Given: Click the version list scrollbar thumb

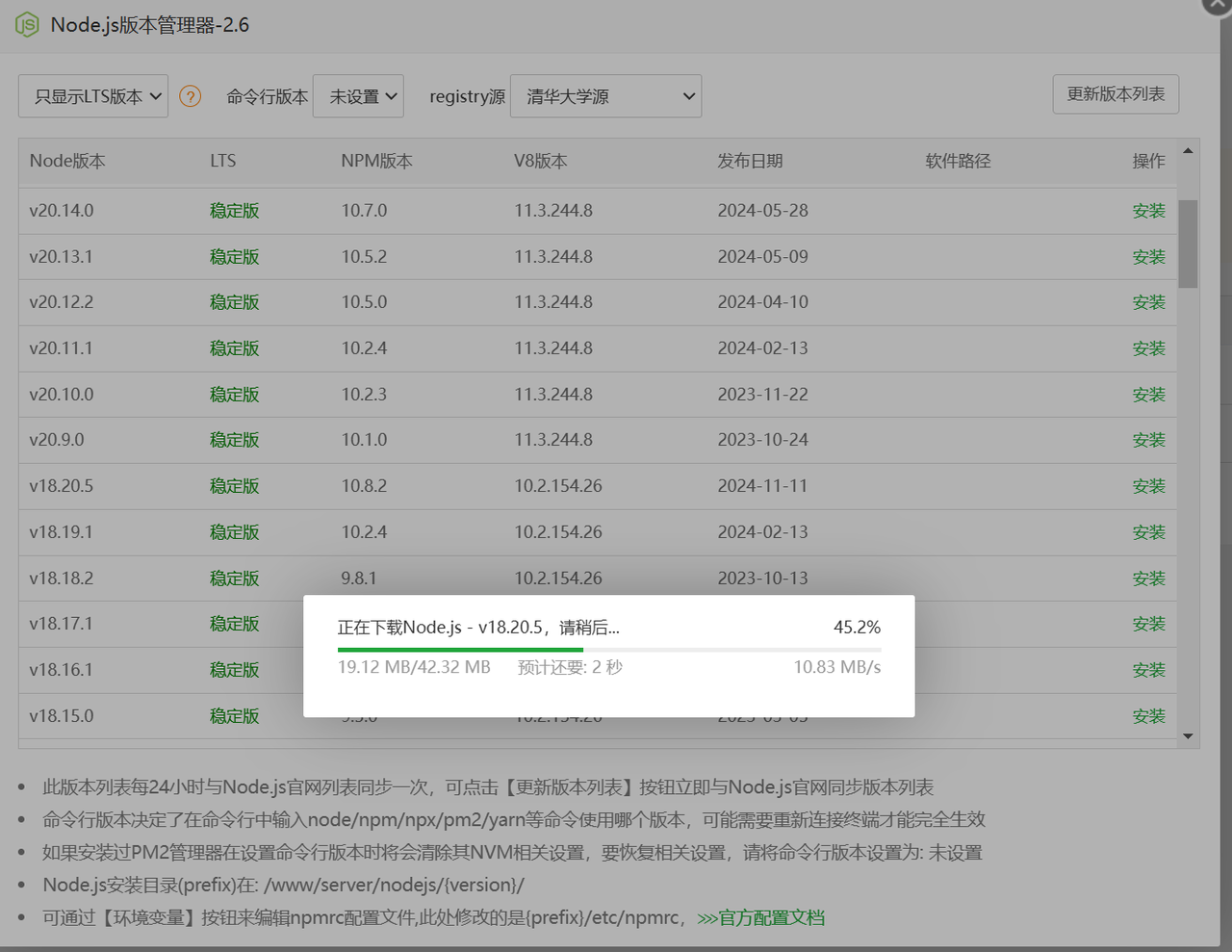Looking at the screenshot, I should 1188,244.
